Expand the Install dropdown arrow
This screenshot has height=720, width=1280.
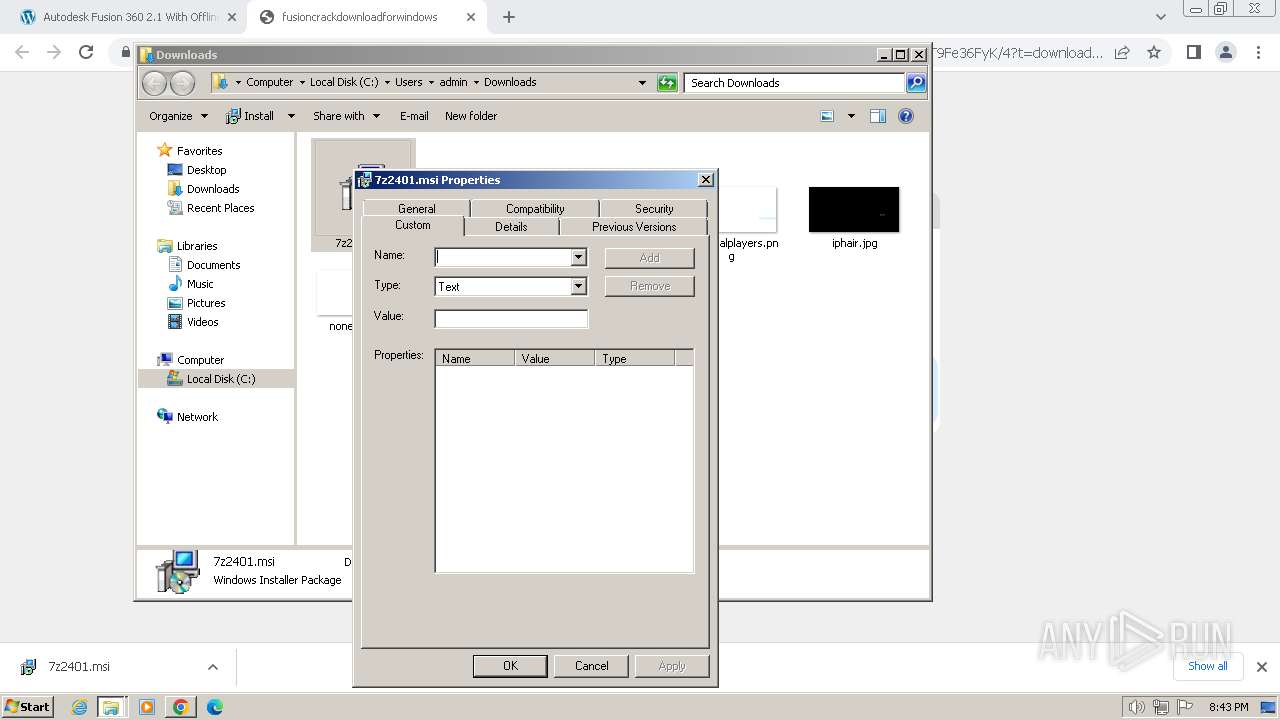pyautogui.click(x=291, y=116)
